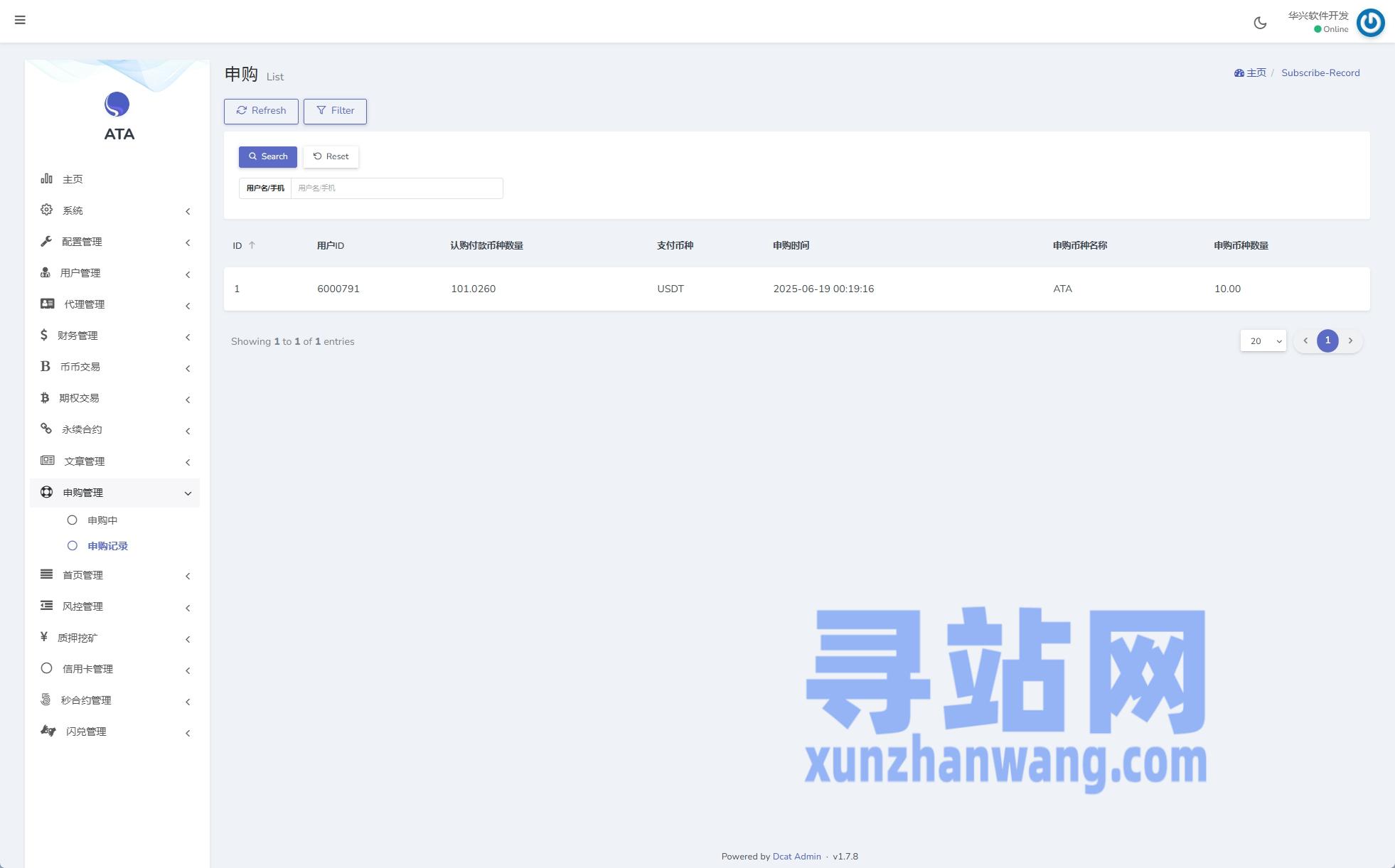Expand the 闪兑管理 menu chevron
This screenshot has height=868, width=1395.
[x=188, y=733]
